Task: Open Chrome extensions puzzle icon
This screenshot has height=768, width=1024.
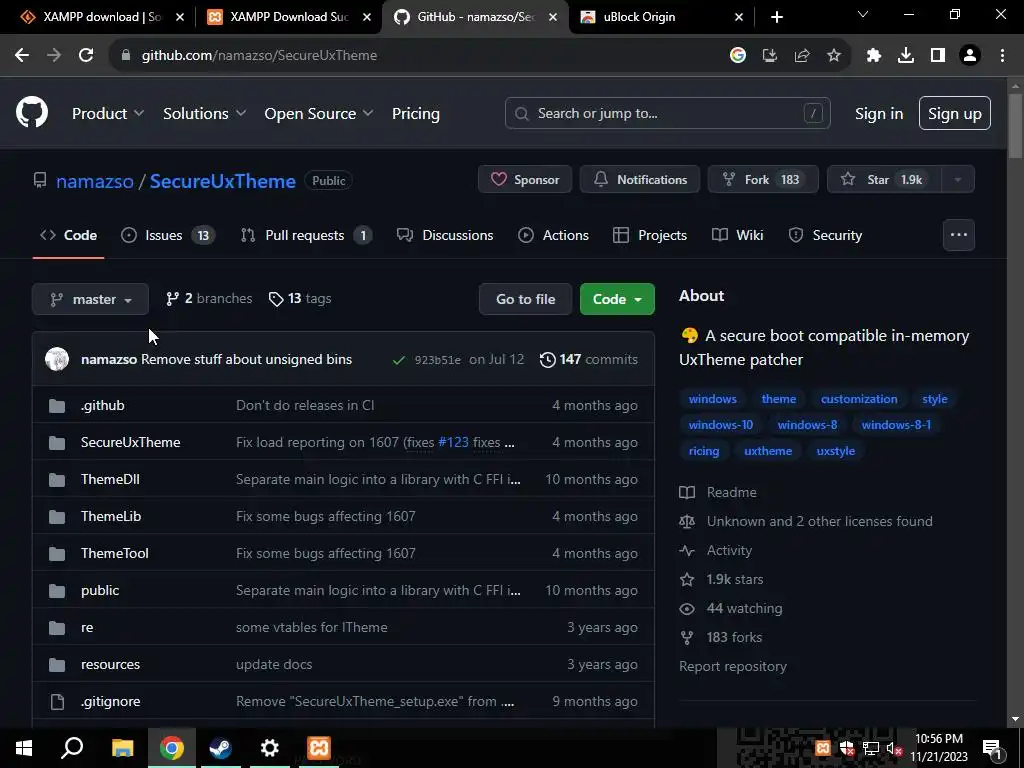Action: (x=873, y=56)
